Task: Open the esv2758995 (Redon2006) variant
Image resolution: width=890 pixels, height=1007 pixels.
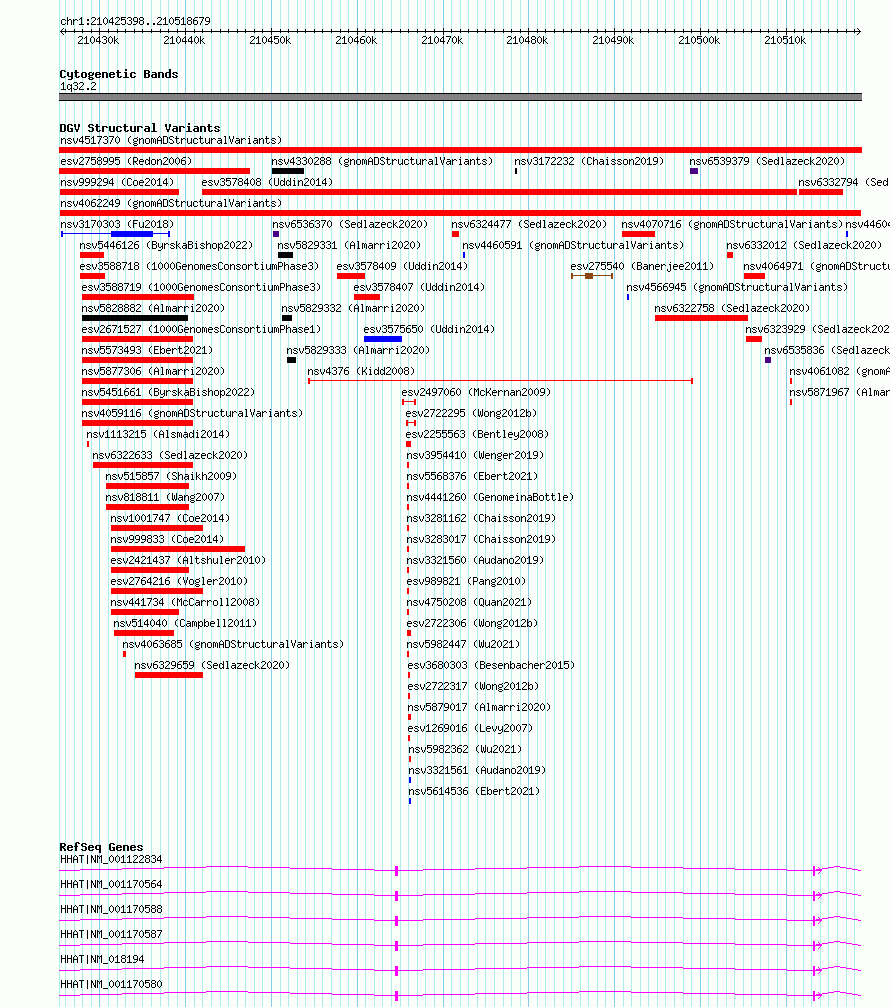Action: pyautogui.click(x=126, y=161)
